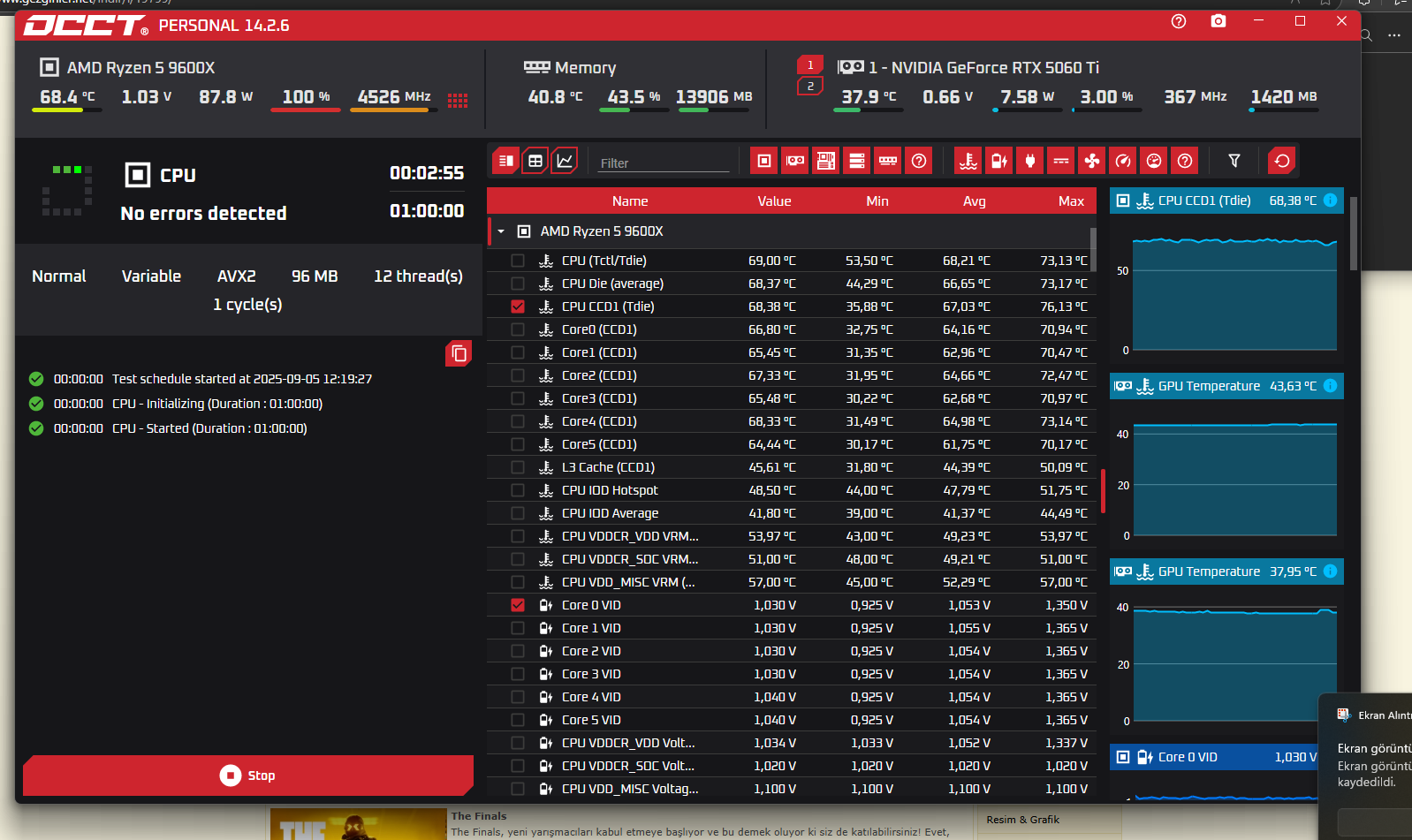Show info for the CPU CCD1 (Tdie) graph

(x=1330, y=201)
